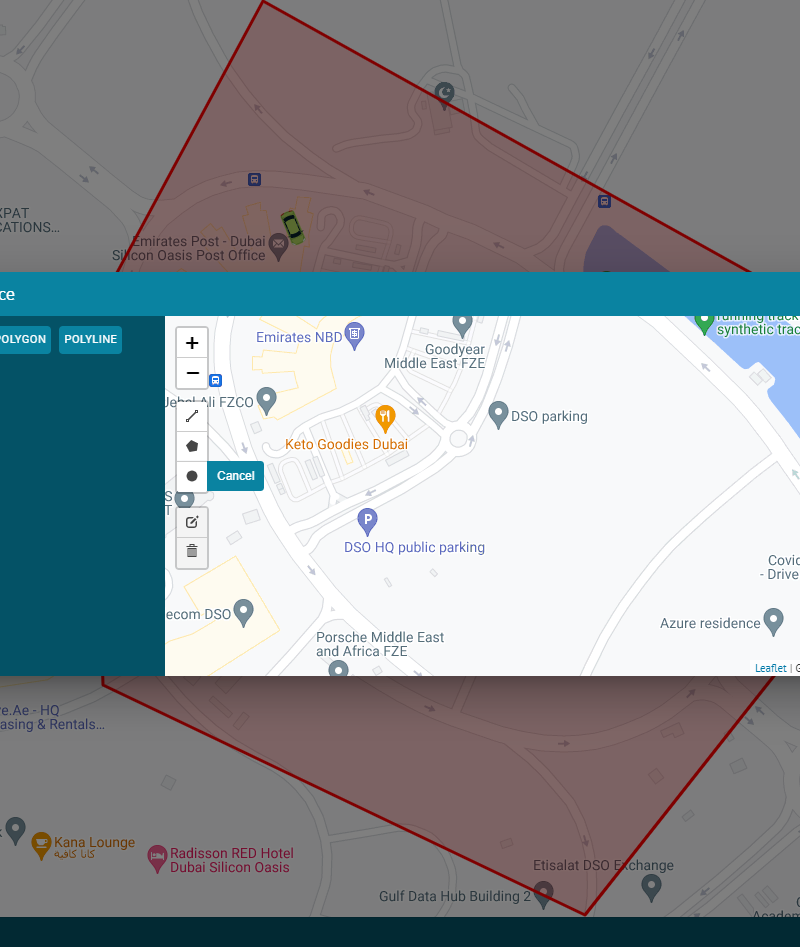Click the 'Keto Goodies Dubai' map label
Image resolution: width=800 pixels, height=947 pixels.
coord(347,445)
